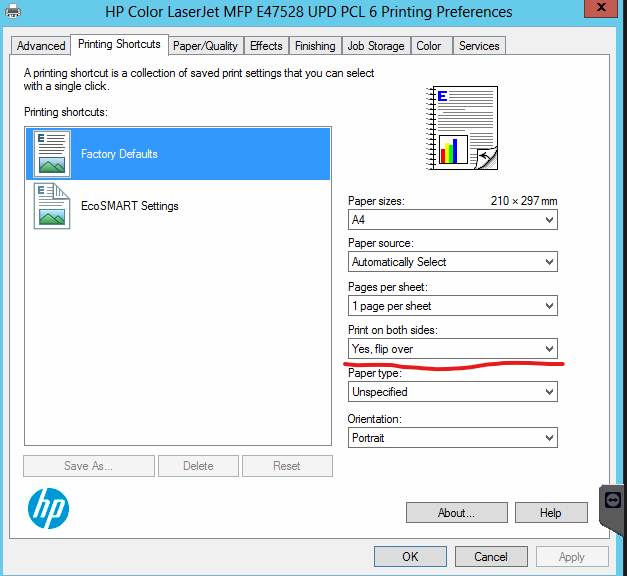The image size is (627, 576).
Task: Close the Printing Preferences dialog
Action: tap(601, 8)
